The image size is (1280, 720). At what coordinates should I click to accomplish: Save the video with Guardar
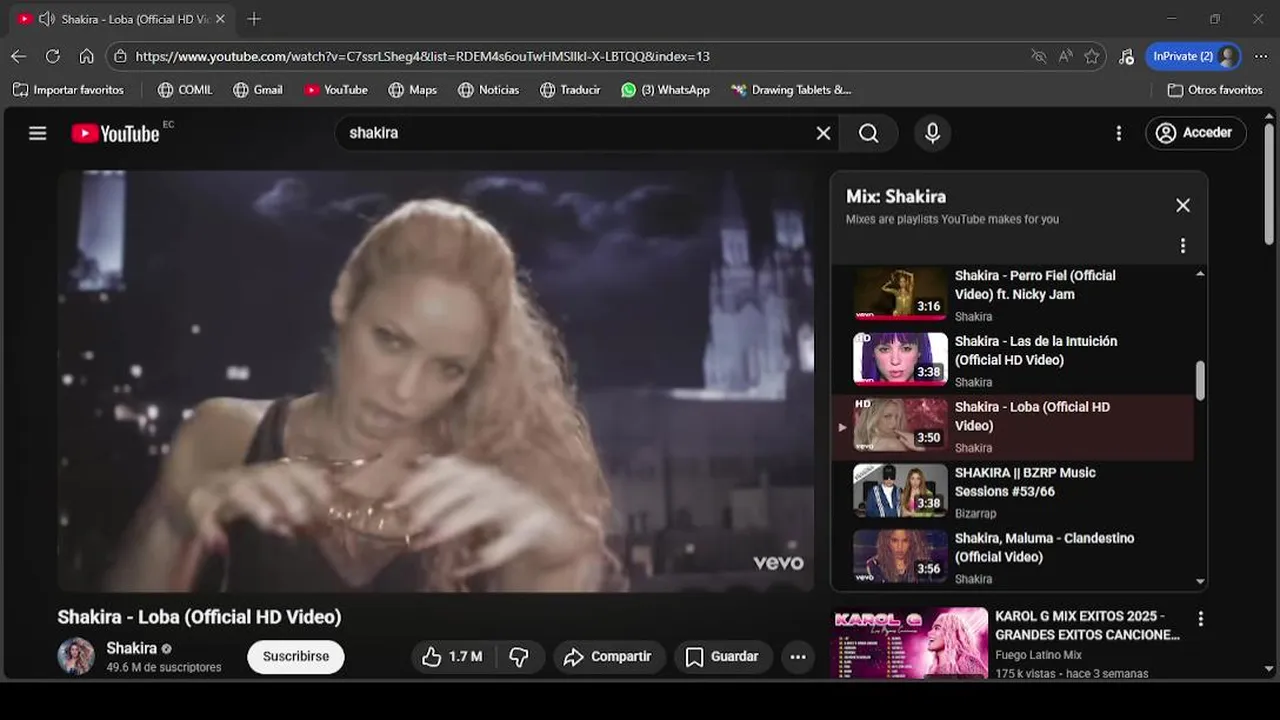[722, 657]
